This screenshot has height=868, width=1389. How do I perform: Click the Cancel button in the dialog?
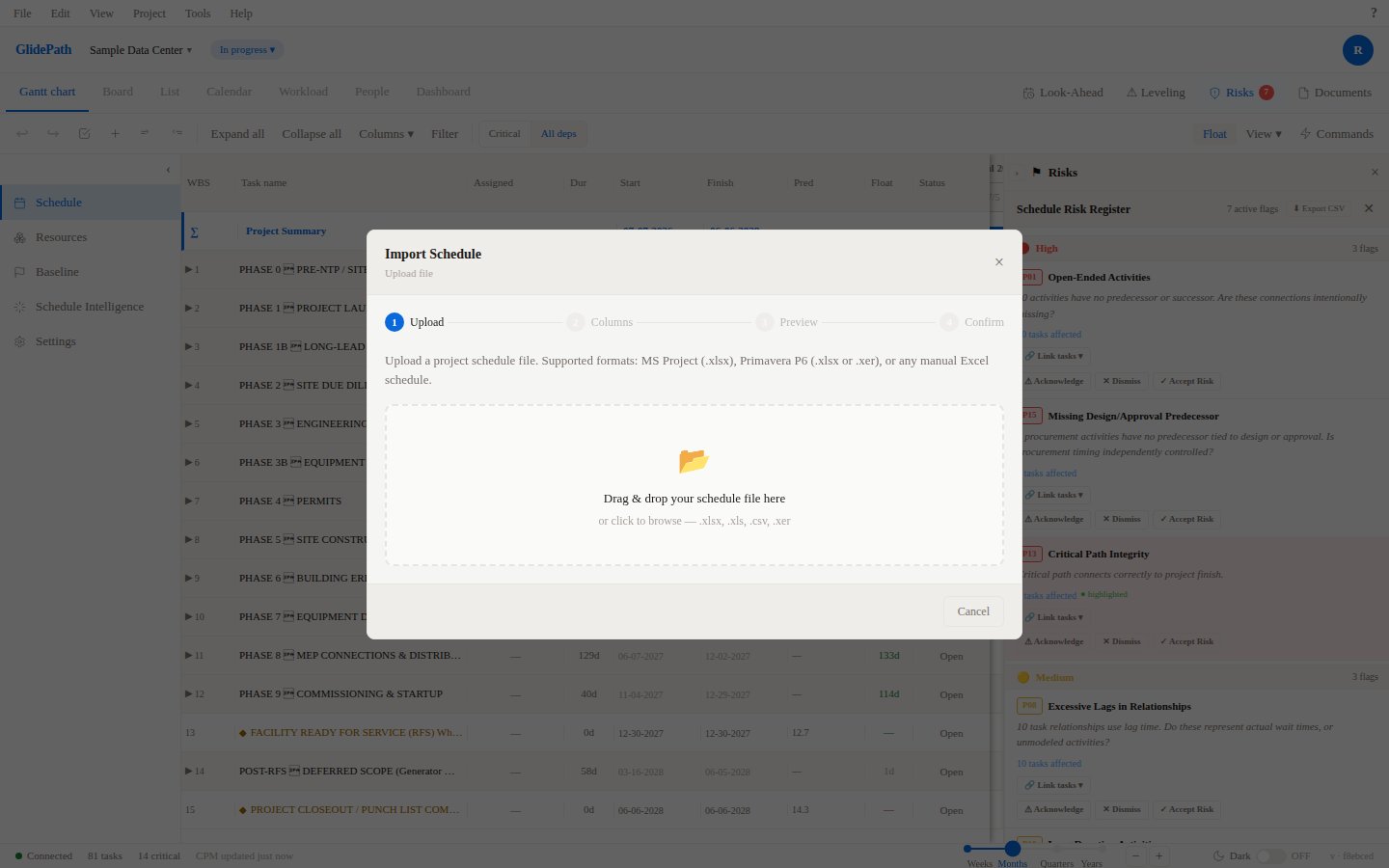pyautogui.click(x=973, y=611)
